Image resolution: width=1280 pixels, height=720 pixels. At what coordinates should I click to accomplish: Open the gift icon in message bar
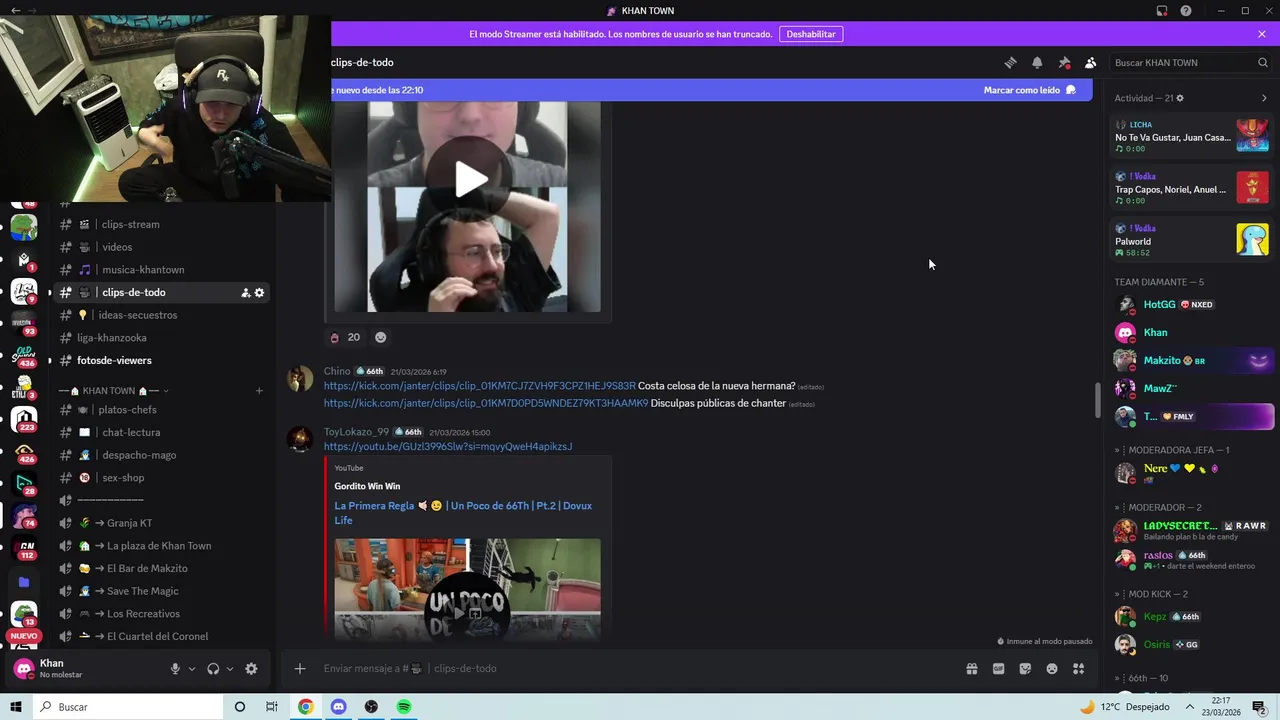coord(971,668)
